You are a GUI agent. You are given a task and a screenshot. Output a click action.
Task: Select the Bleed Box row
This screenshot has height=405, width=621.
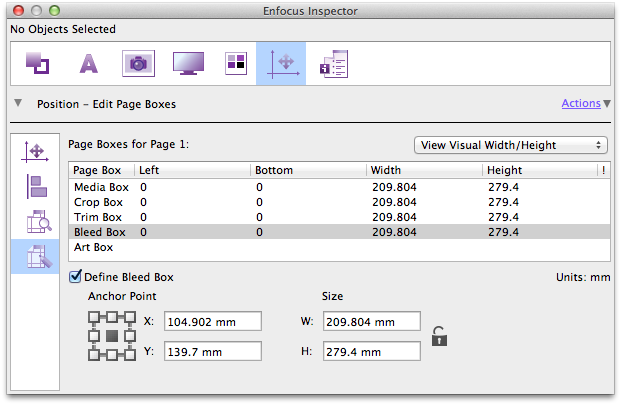pyautogui.click(x=339, y=232)
